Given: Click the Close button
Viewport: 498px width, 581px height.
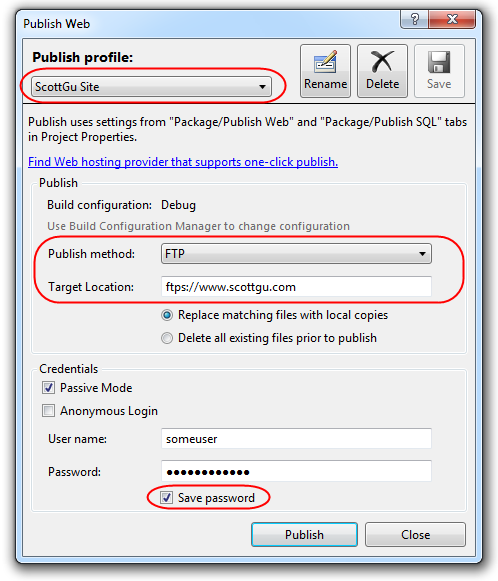Looking at the screenshot, I should (x=415, y=535).
